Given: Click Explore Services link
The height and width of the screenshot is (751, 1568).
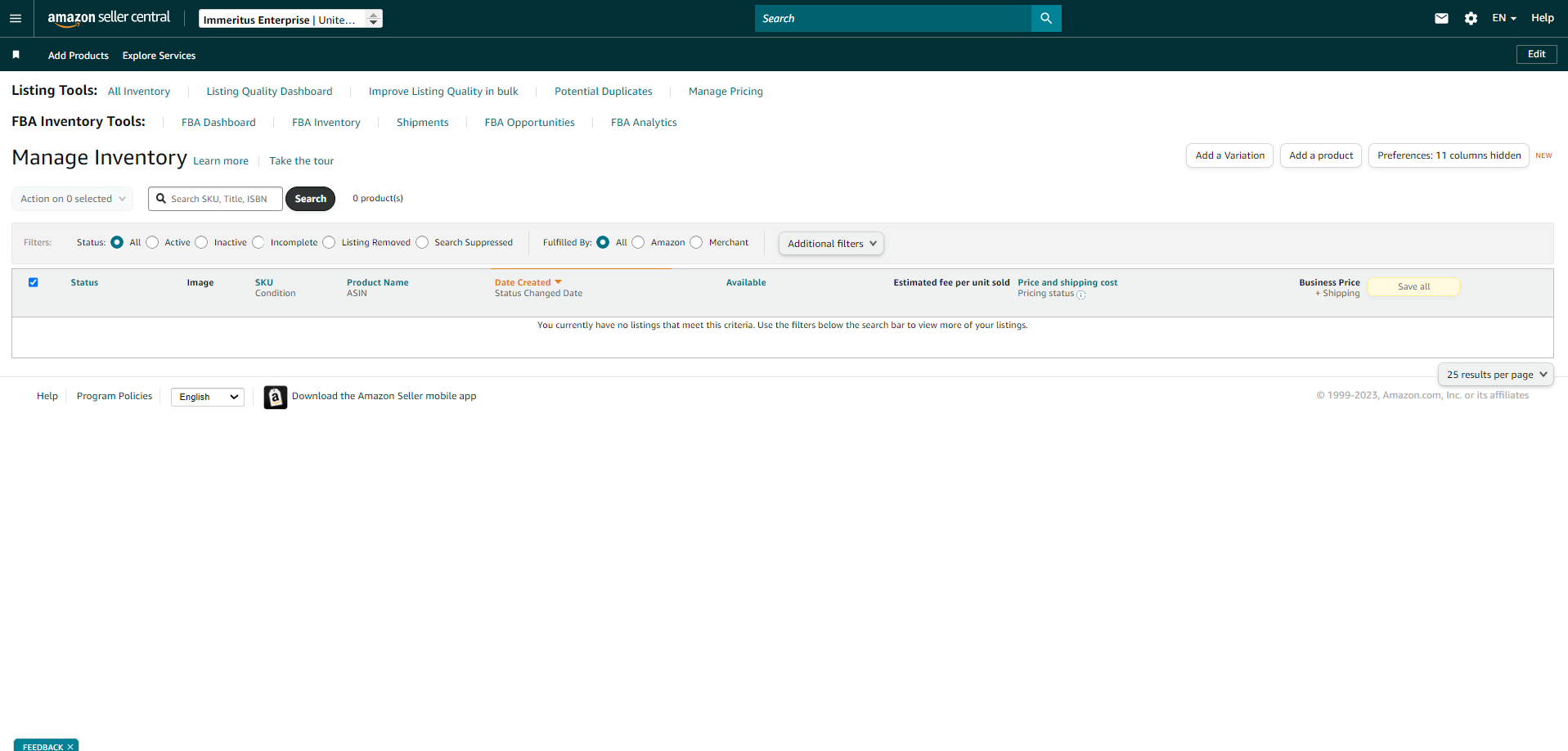Looking at the screenshot, I should pos(159,56).
